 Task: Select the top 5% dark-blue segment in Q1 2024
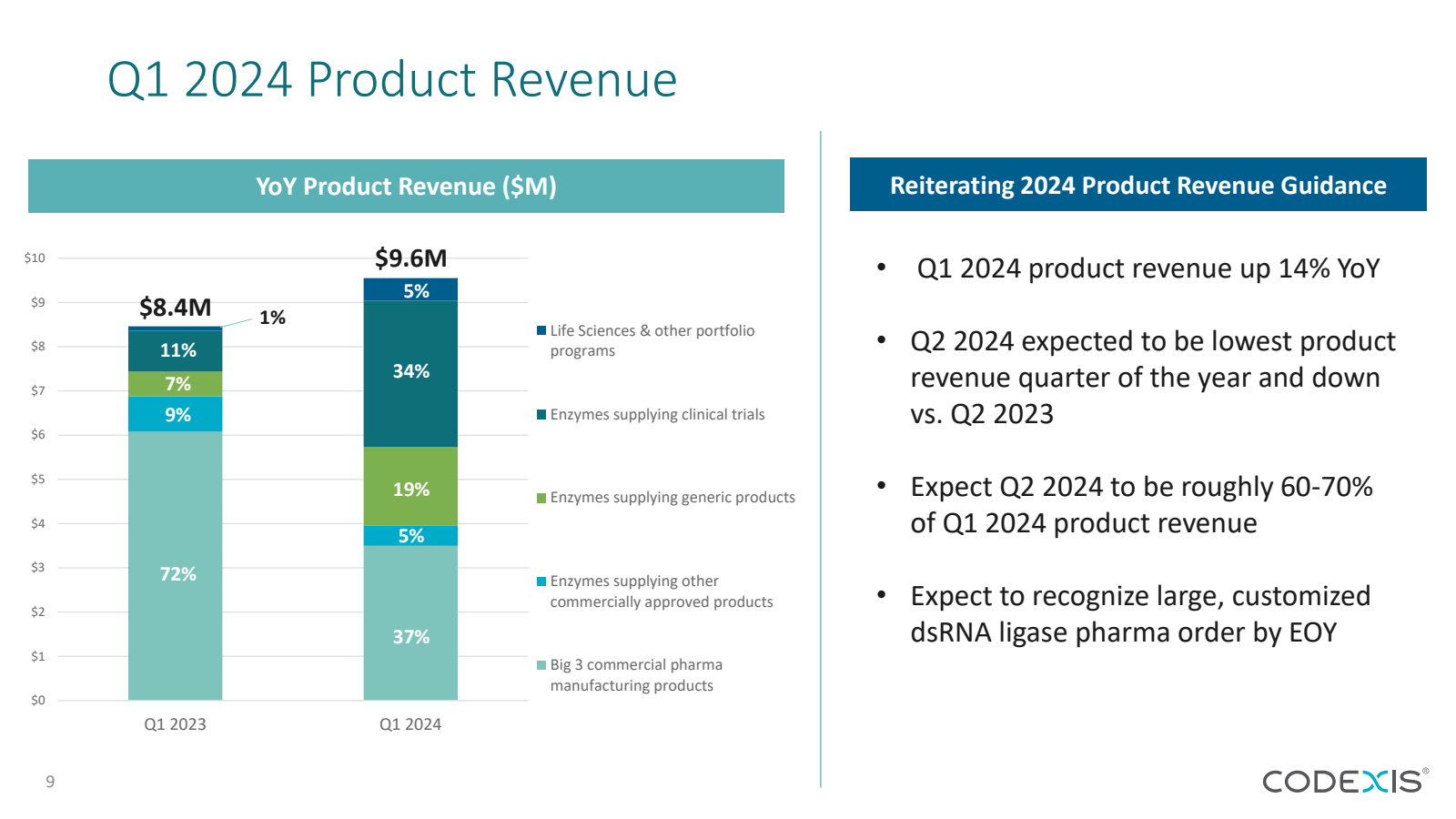pyautogui.click(x=410, y=289)
